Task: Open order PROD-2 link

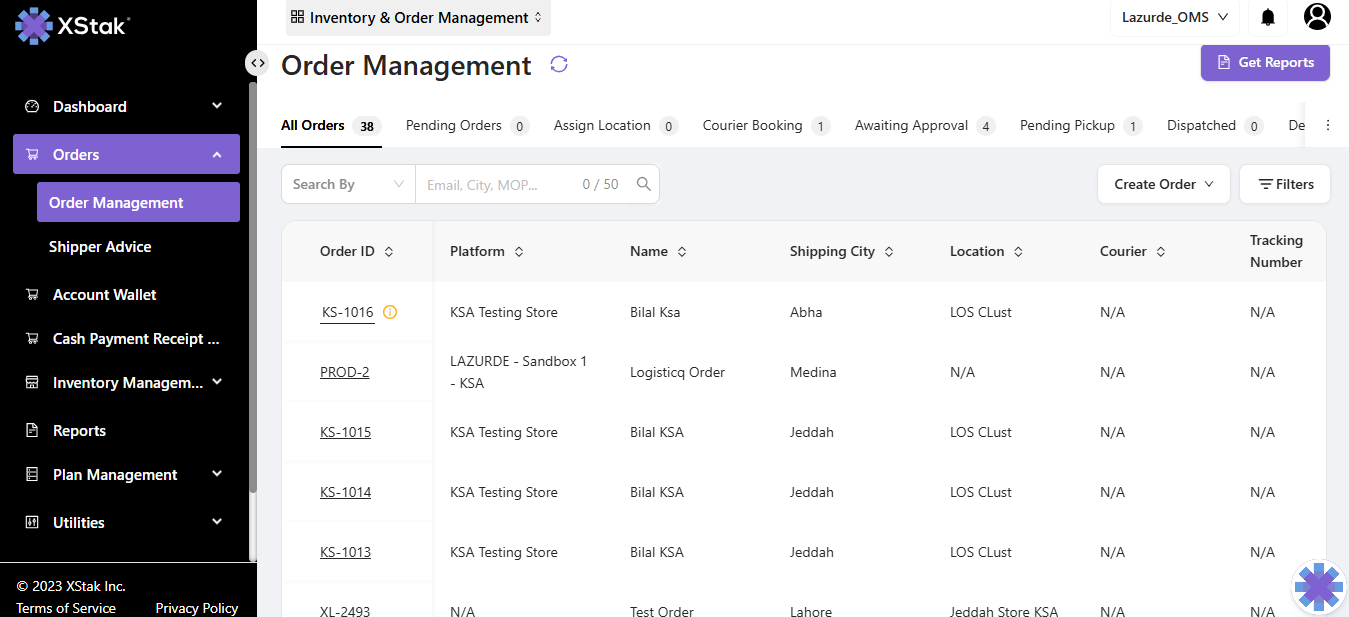Action: pos(344,372)
